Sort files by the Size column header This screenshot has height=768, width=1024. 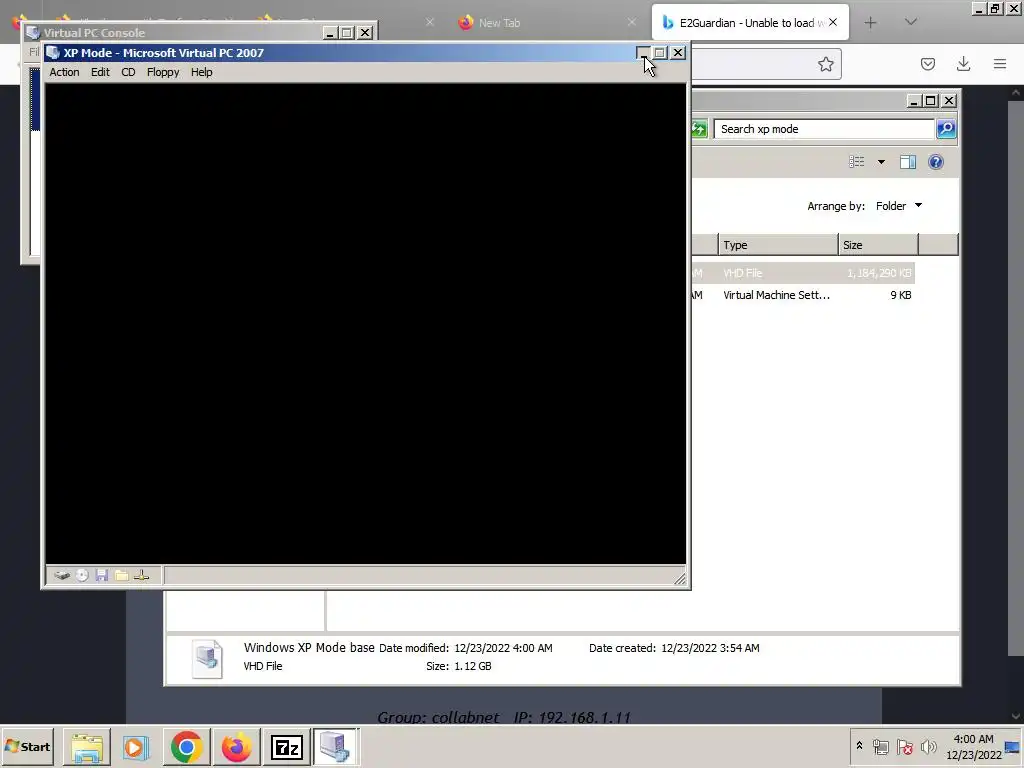878,245
